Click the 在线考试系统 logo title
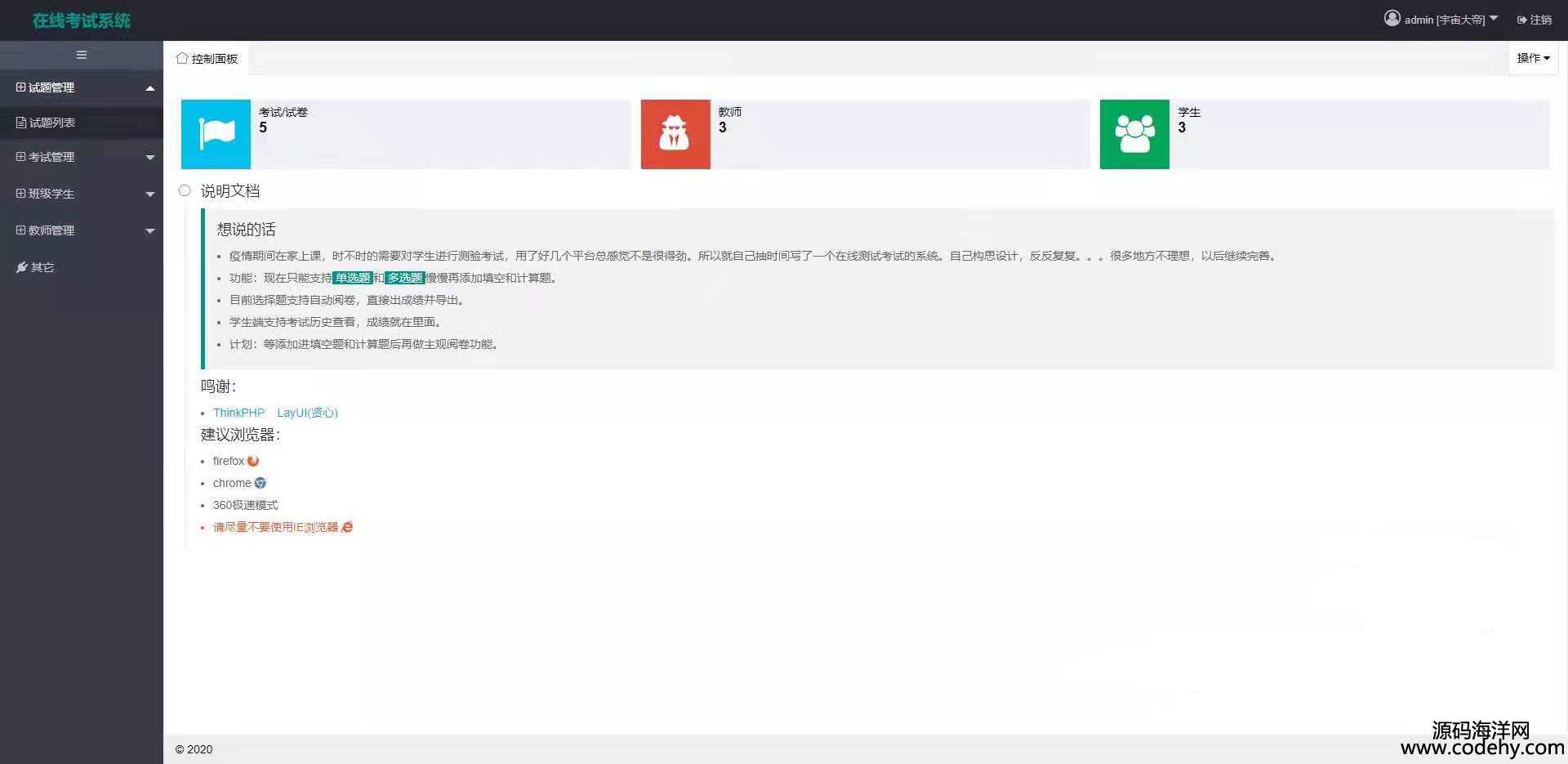The width and height of the screenshot is (1568, 764). (82, 20)
